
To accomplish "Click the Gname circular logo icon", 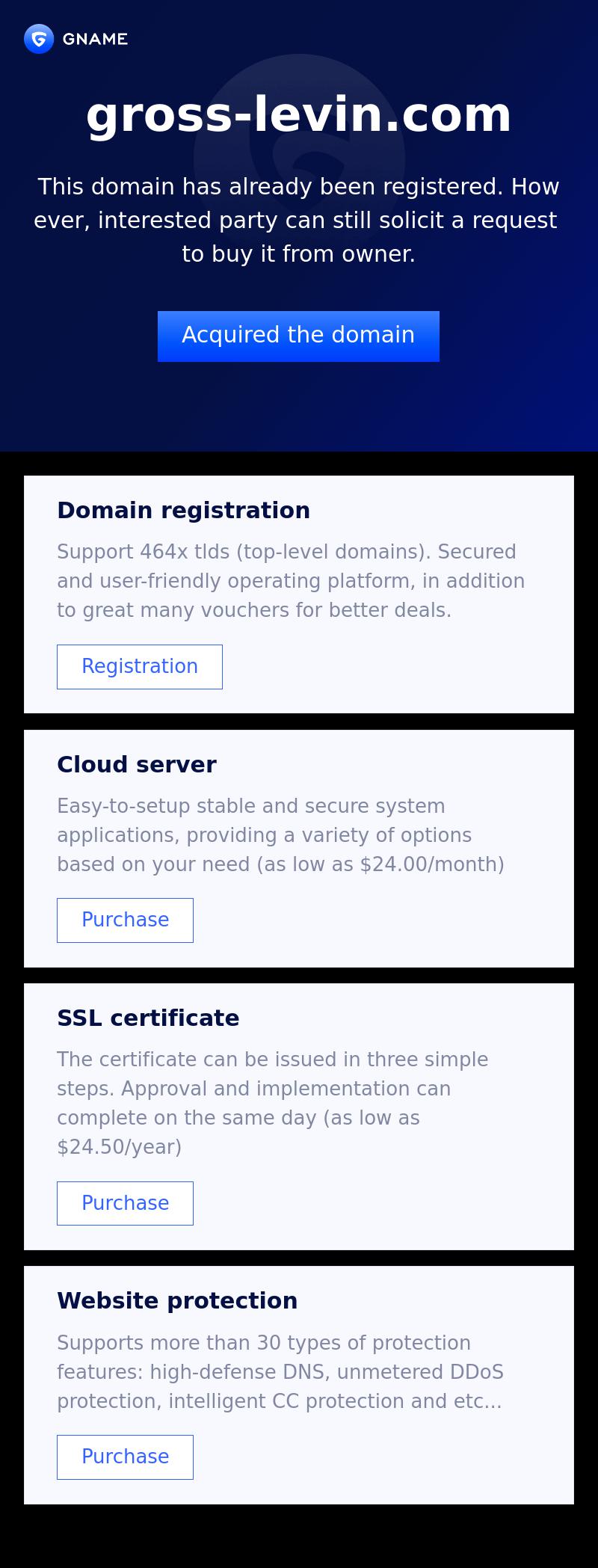I will pyautogui.click(x=39, y=39).
